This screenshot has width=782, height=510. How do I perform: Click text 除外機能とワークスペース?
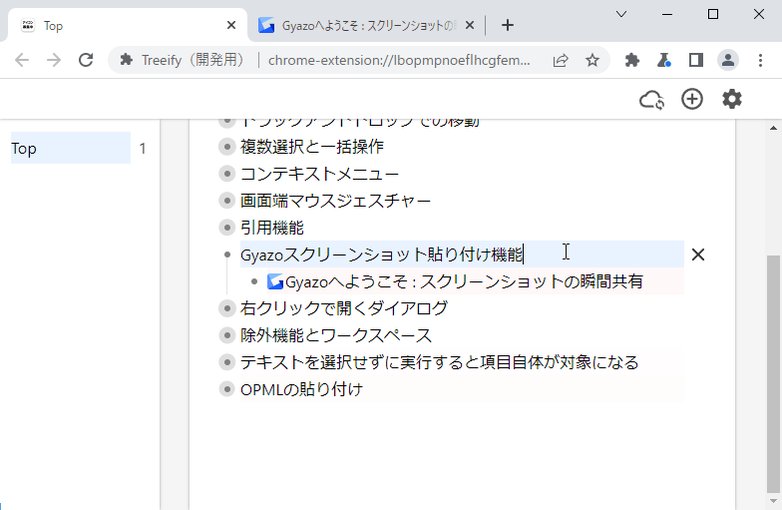point(336,335)
